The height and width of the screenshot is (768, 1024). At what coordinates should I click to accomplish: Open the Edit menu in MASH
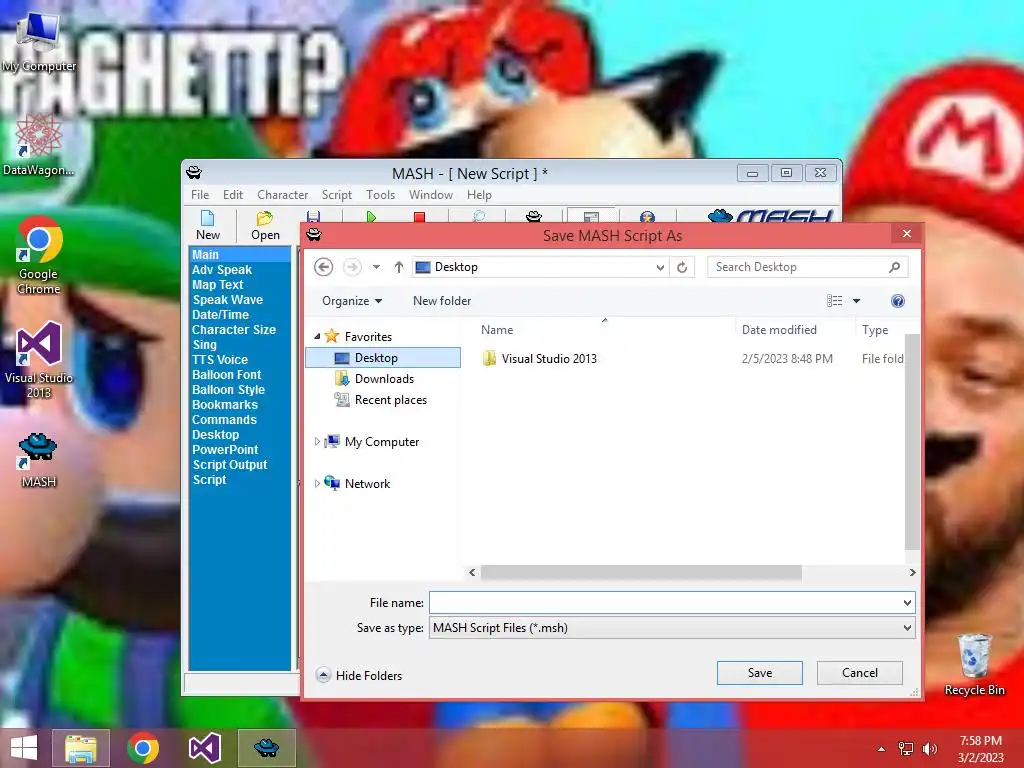232,195
